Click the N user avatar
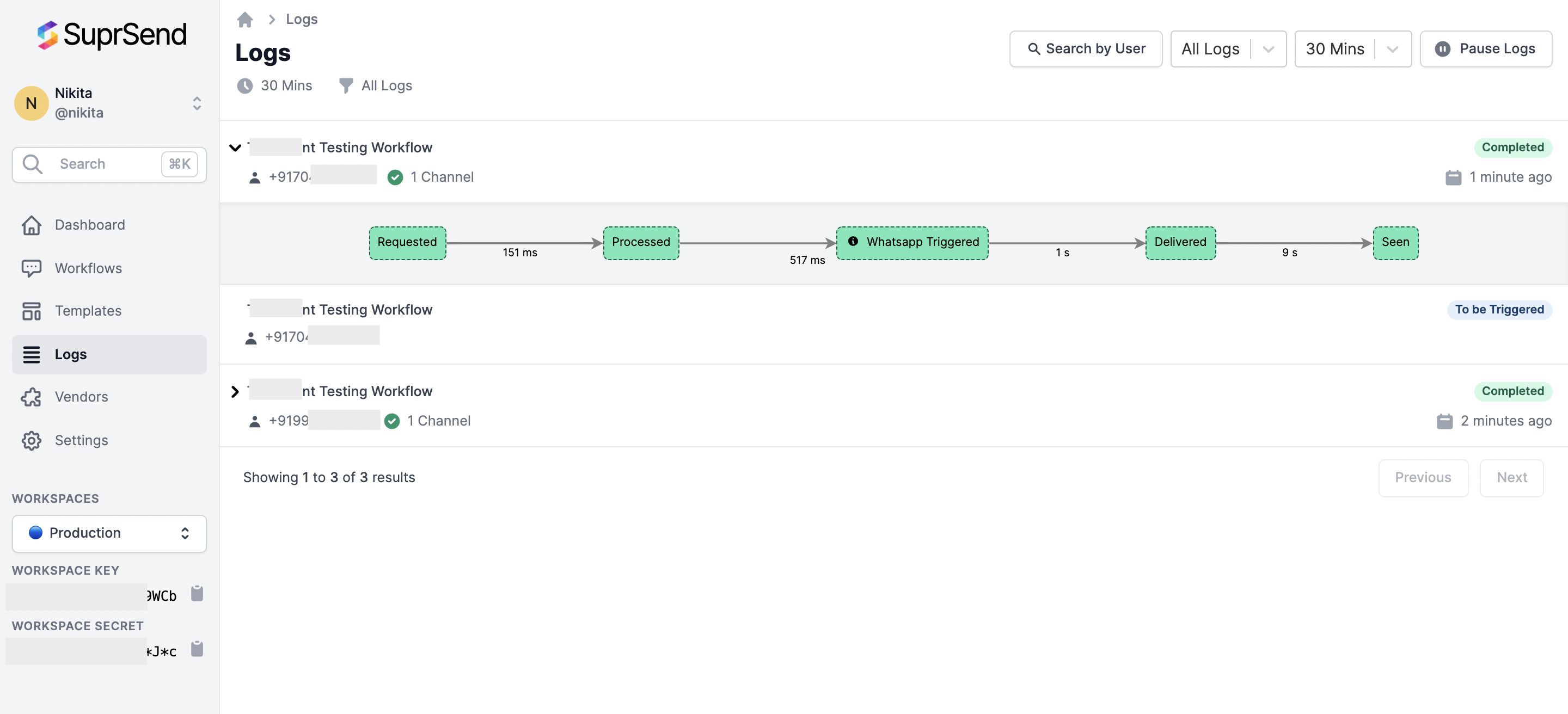Screen dimensions: 1568x714 point(31,103)
